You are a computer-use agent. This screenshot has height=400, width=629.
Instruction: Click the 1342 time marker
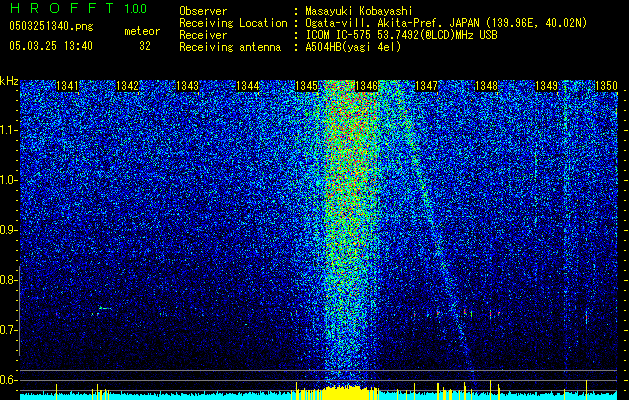point(127,86)
